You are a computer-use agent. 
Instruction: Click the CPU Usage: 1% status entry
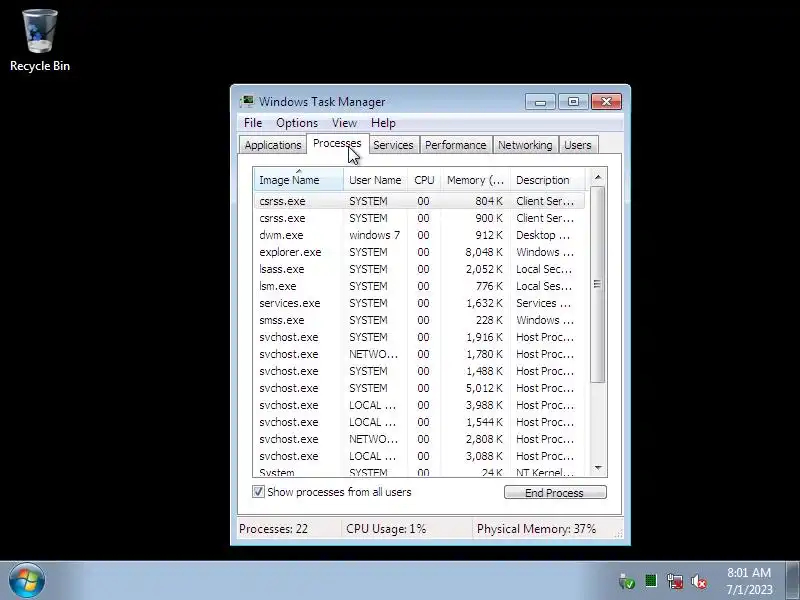pyautogui.click(x=386, y=529)
